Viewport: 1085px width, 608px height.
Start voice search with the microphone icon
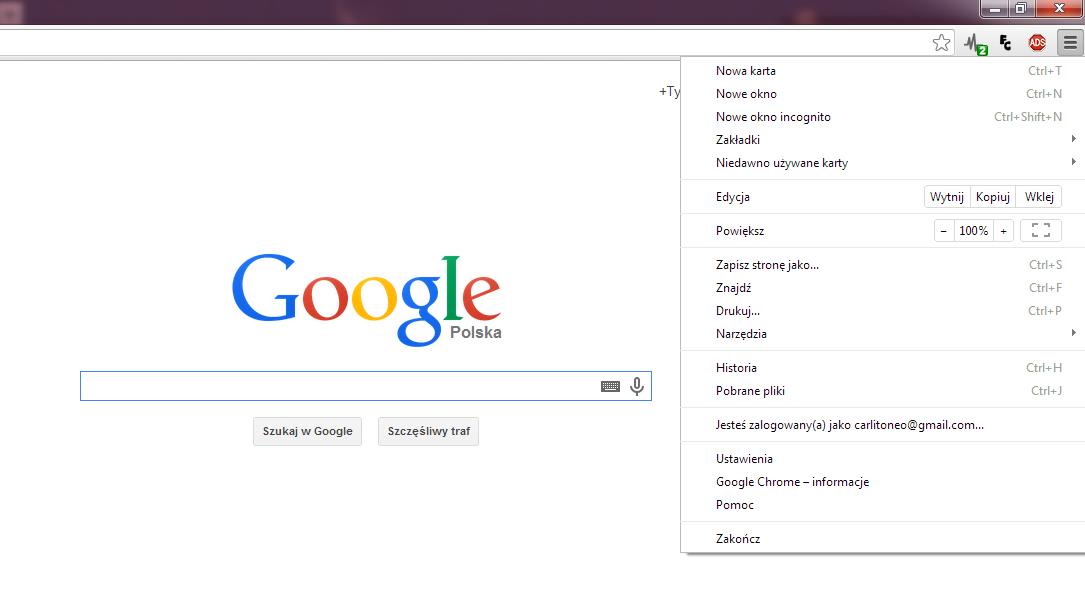click(x=637, y=386)
